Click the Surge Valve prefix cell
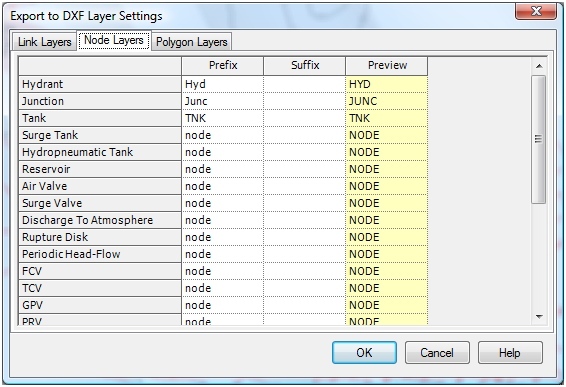The image size is (566, 387). pos(223,203)
